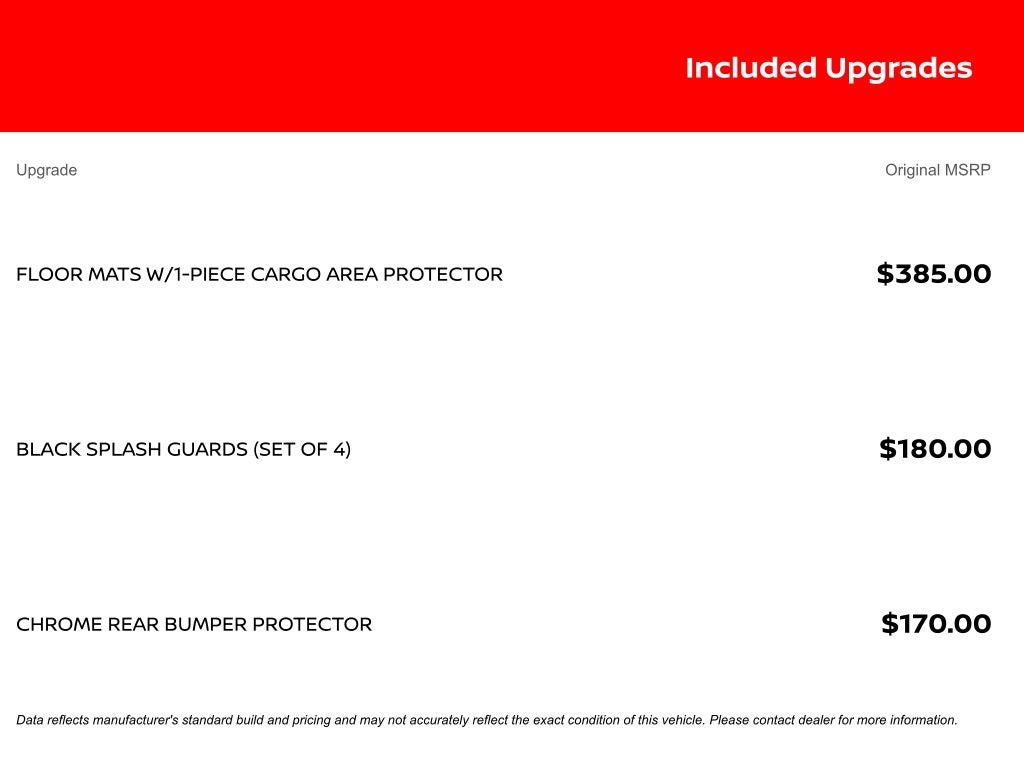Click the word "Included" in the red banner
The height and width of the screenshot is (768, 1024).
tap(750, 68)
